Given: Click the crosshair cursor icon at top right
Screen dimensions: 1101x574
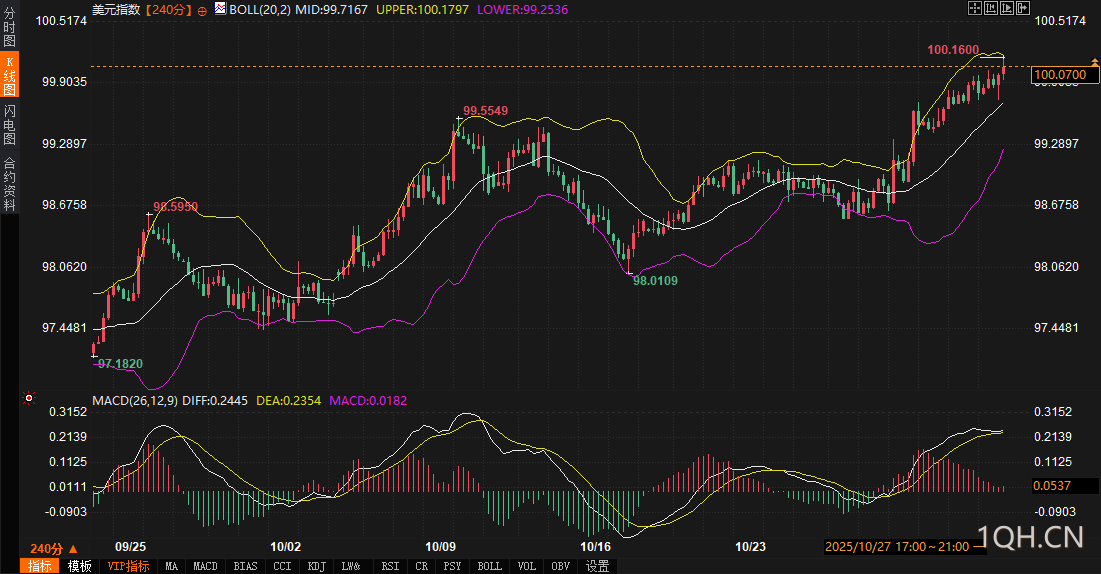Looking at the screenshot, I should 975,8.
